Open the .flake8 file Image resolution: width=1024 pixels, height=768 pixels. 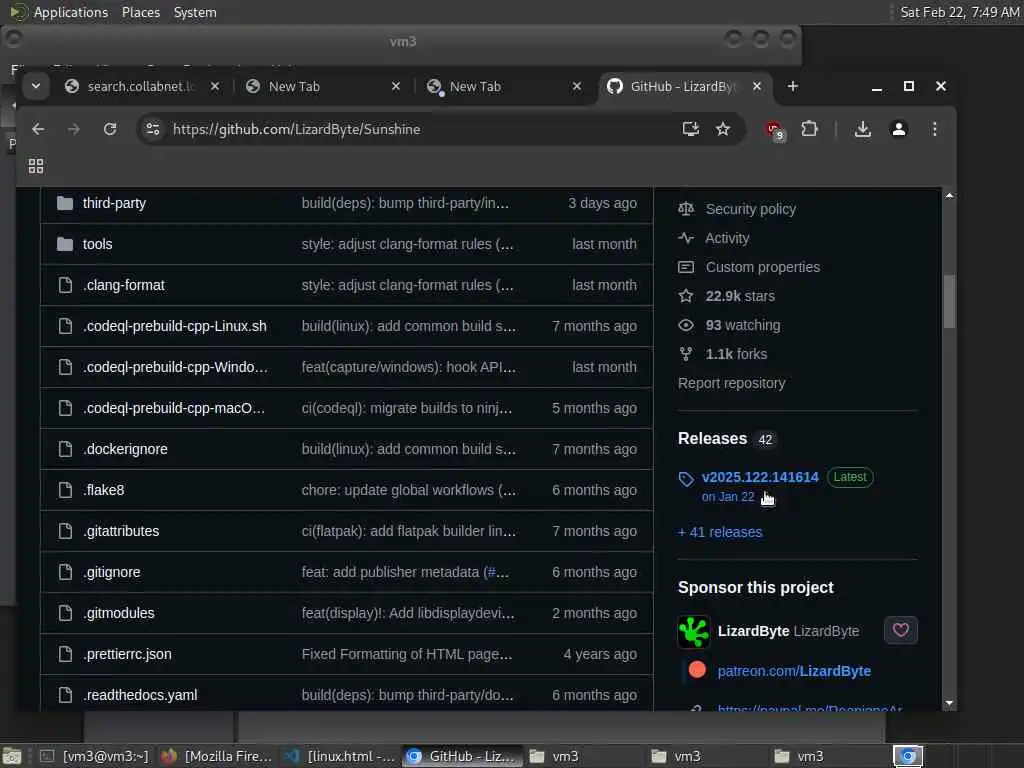coord(103,490)
